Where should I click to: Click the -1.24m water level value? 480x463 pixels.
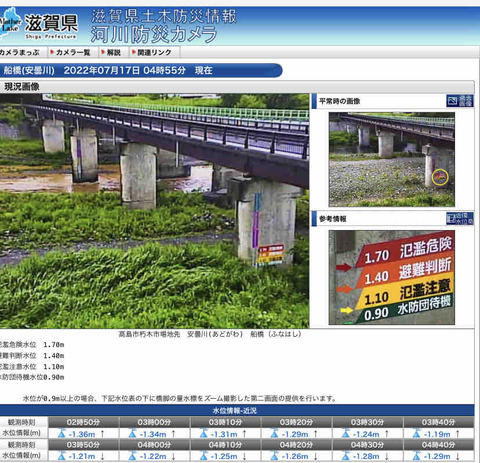[366, 434]
